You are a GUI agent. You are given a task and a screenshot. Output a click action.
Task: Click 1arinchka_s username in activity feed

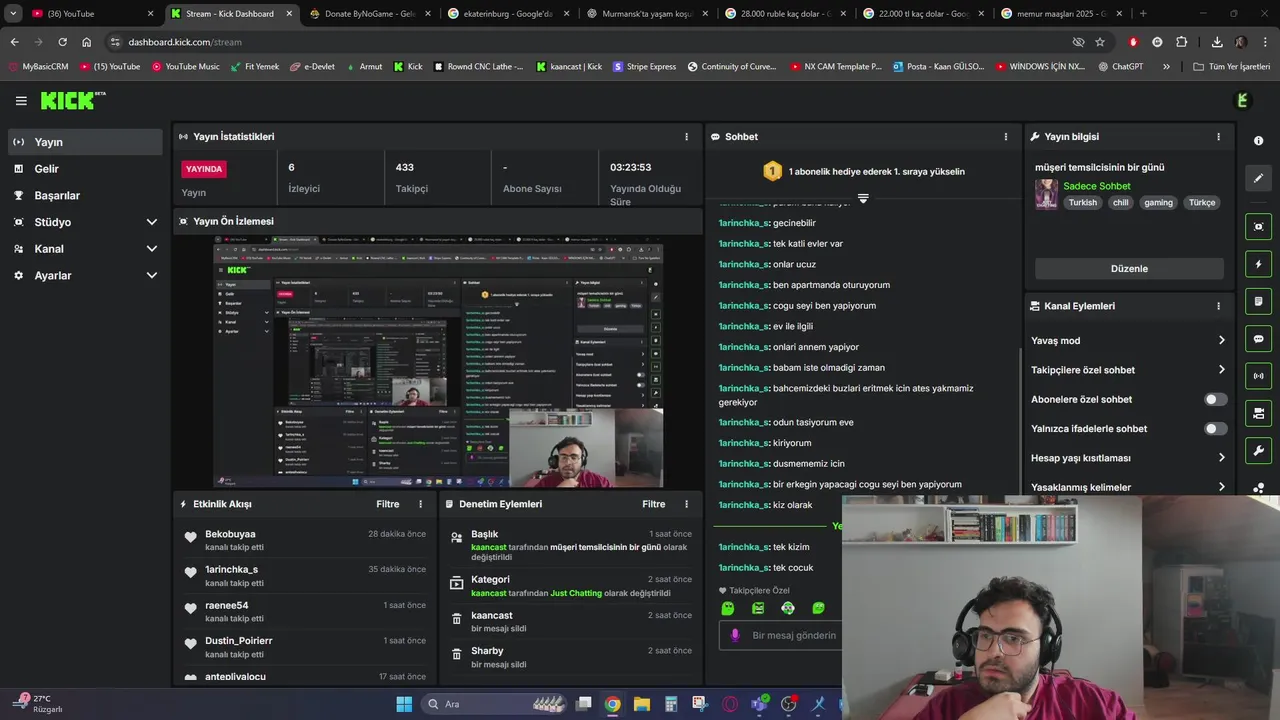231,569
